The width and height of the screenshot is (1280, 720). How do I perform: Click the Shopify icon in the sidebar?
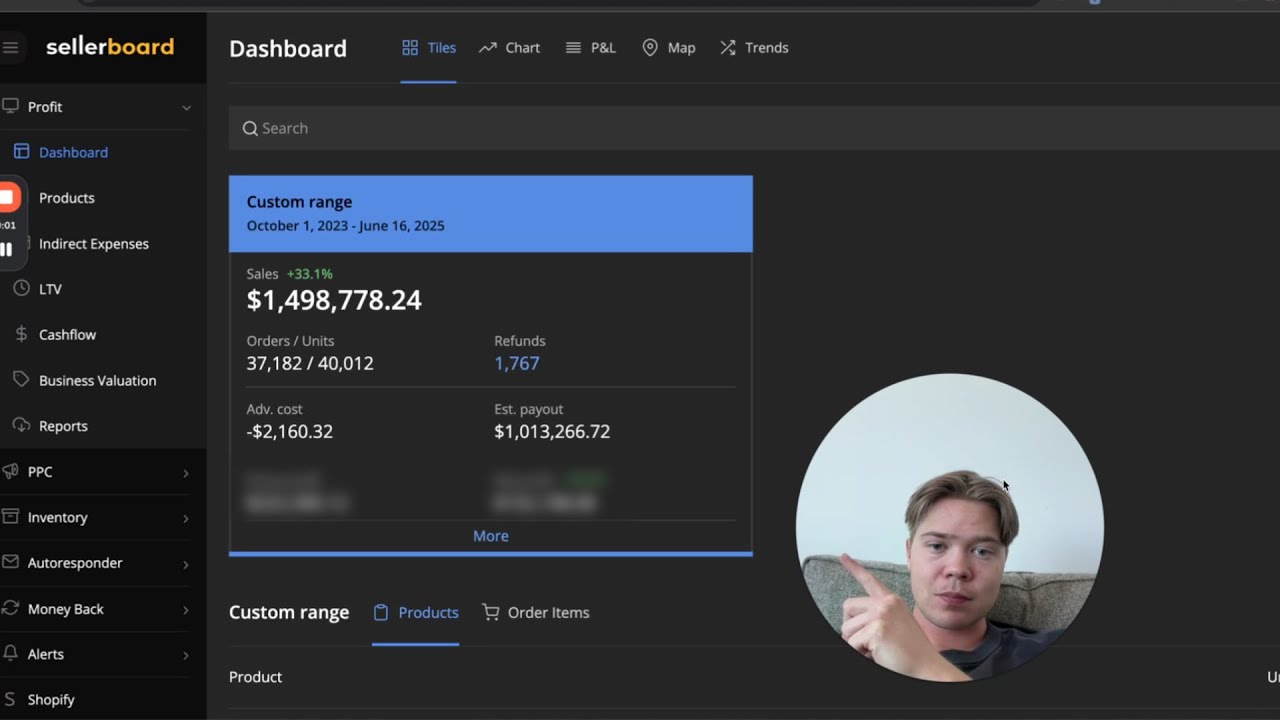pos(10,699)
